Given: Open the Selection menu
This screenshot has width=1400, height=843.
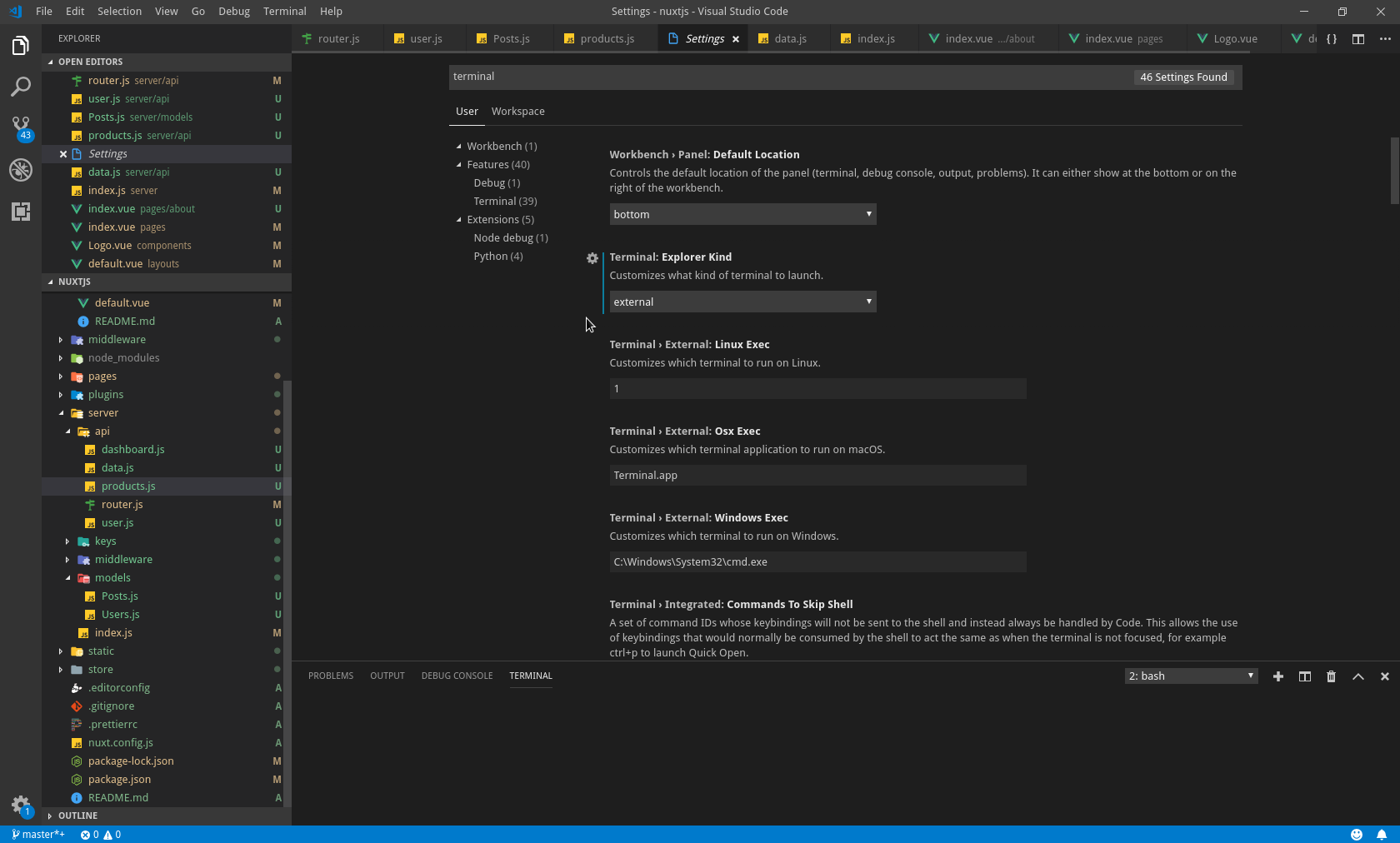Looking at the screenshot, I should pyautogui.click(x=119, y=11).
